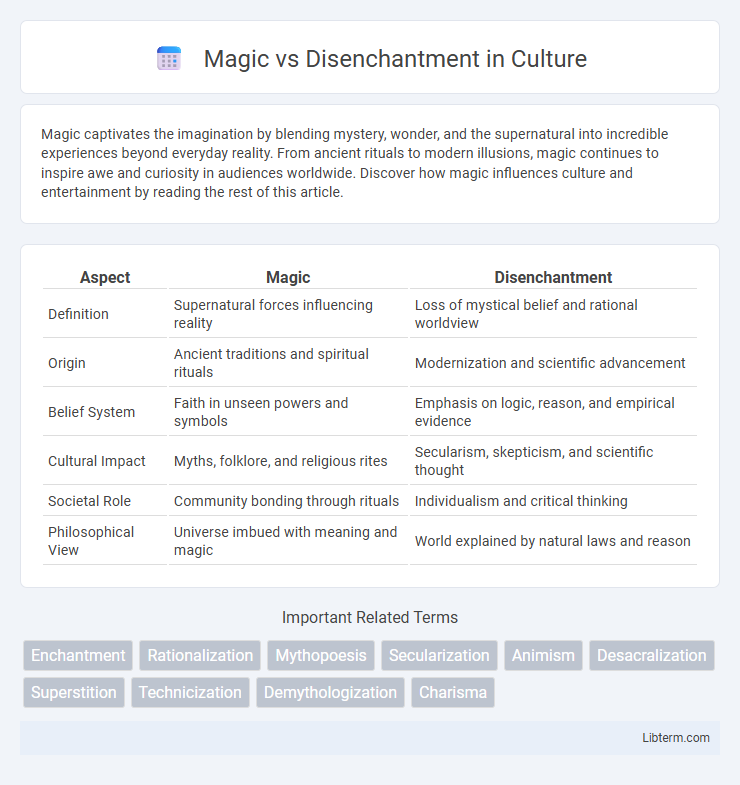The width and height of the screenshot is (740, 785).
Task: Click 'Myths, folklore, and religious rites' cell
Action: click(288, 461)
